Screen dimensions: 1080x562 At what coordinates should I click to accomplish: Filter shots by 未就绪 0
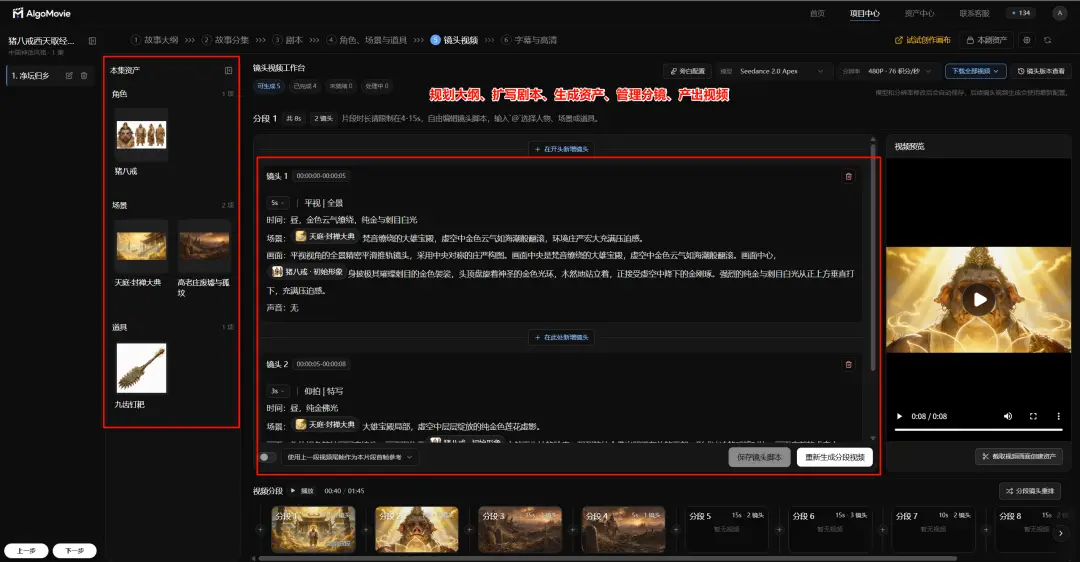pyautogui.click(x=340, y=86)
